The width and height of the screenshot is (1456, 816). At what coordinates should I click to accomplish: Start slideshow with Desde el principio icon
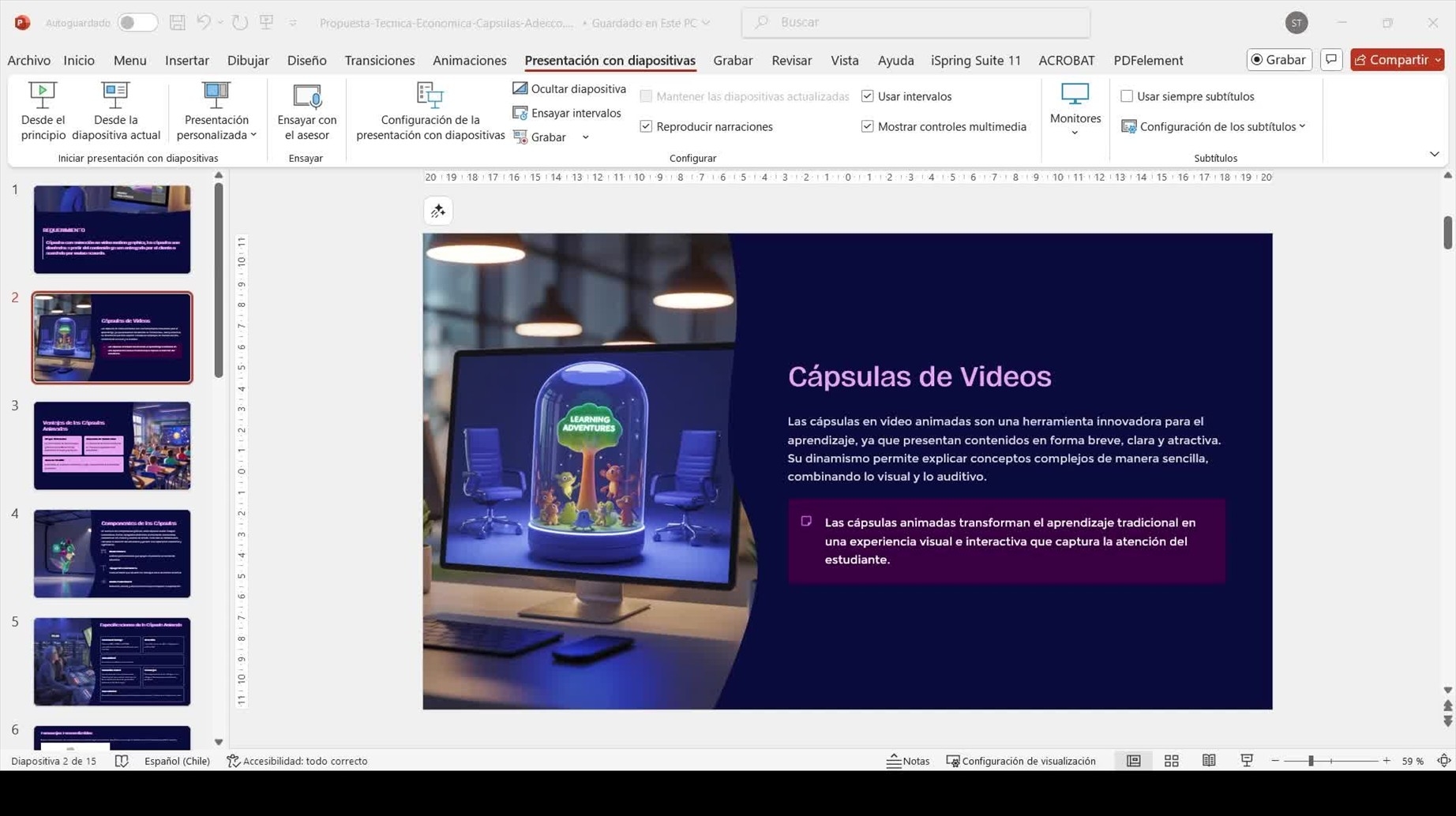43,95
